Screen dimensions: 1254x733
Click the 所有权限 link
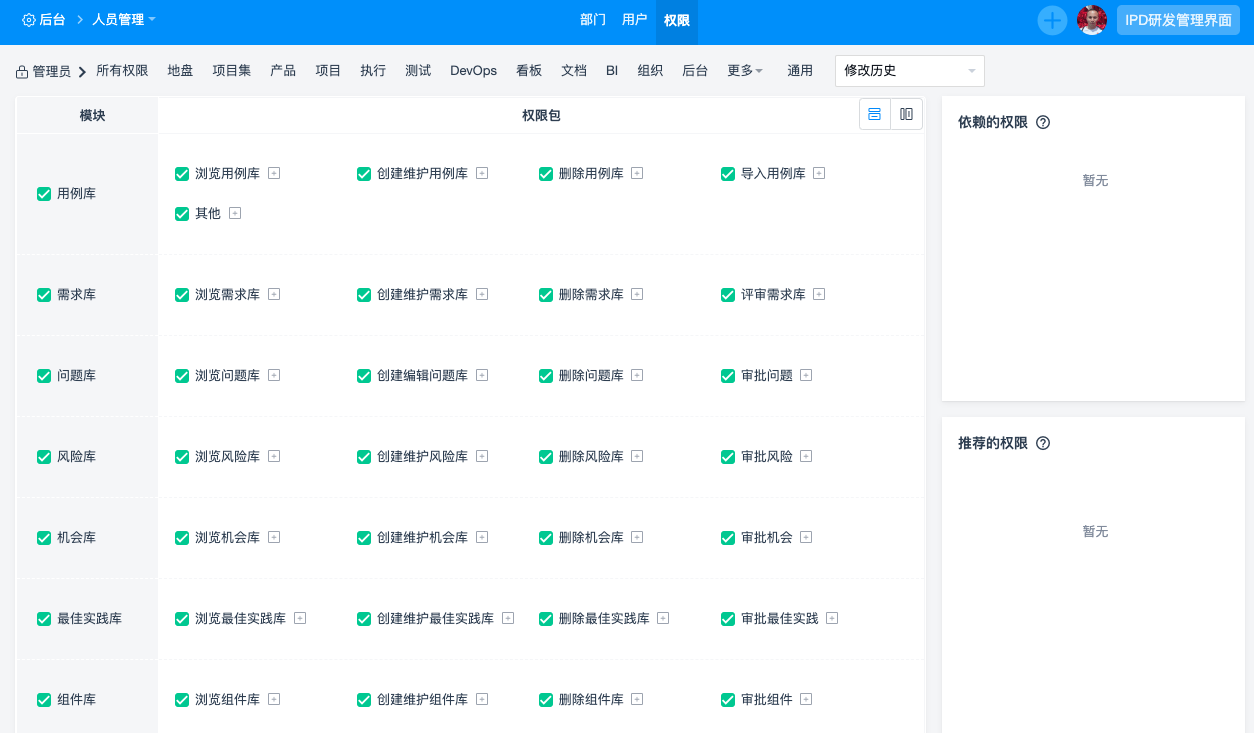(122, 71)
